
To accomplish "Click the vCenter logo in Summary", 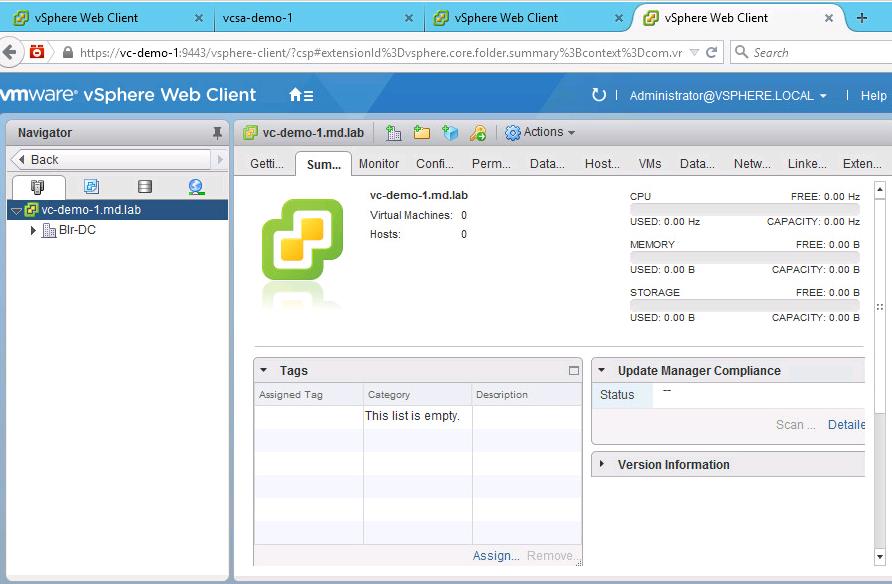I will (302, 239).
